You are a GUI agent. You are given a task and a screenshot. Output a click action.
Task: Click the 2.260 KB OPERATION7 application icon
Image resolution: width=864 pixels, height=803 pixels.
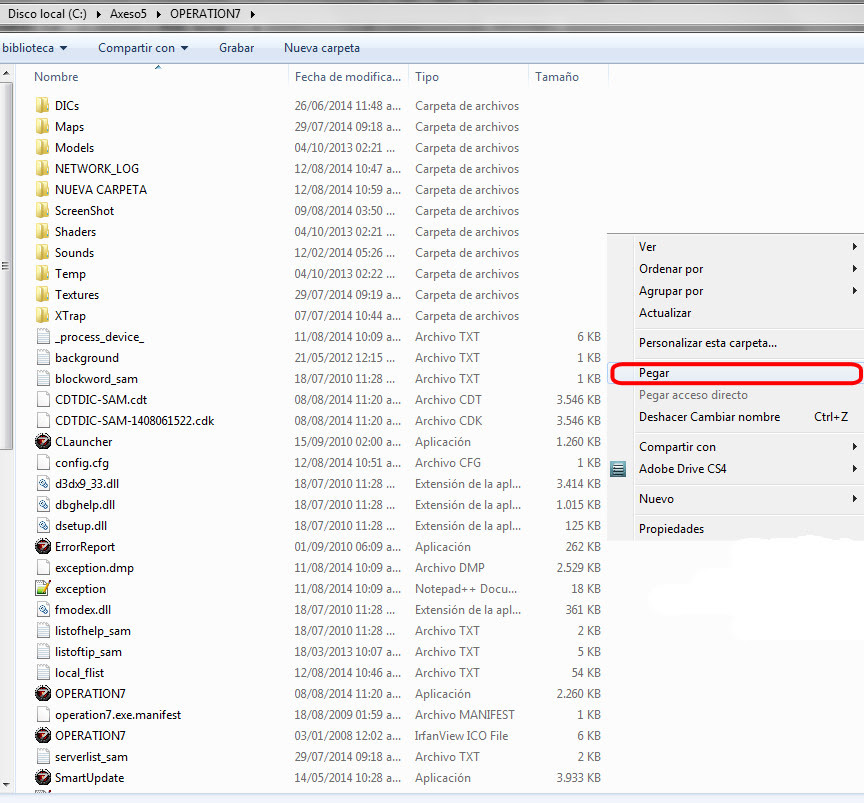[x=43, y=693]
